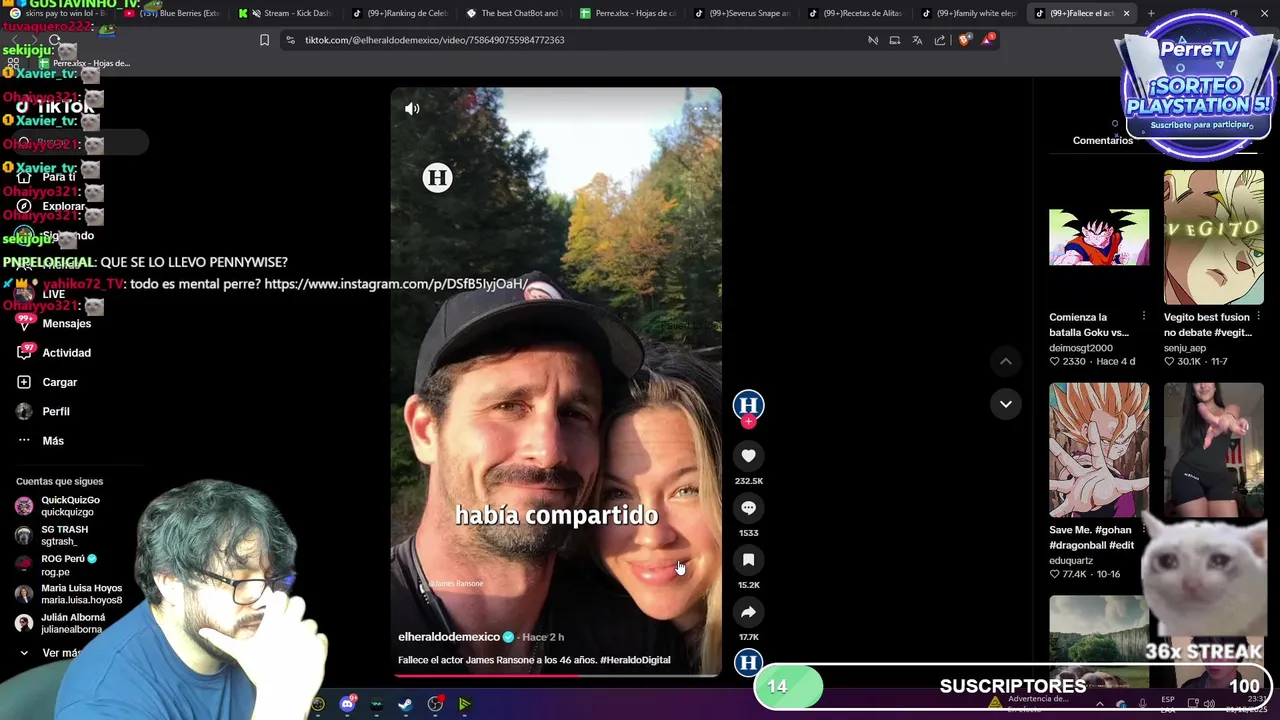Open QuickQuizGo account
The width and height of the screenshot is (1280, 720).
[x=70, y=506]
